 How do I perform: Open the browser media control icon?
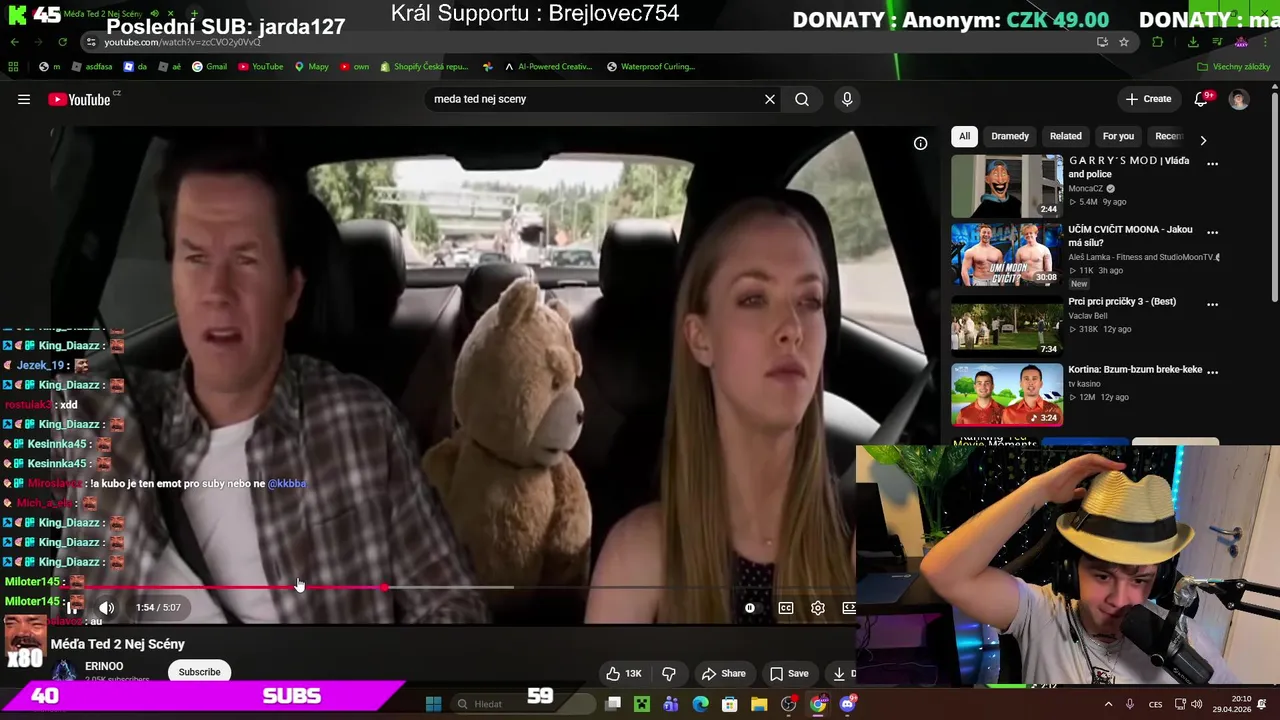[x=1217, y=42]
